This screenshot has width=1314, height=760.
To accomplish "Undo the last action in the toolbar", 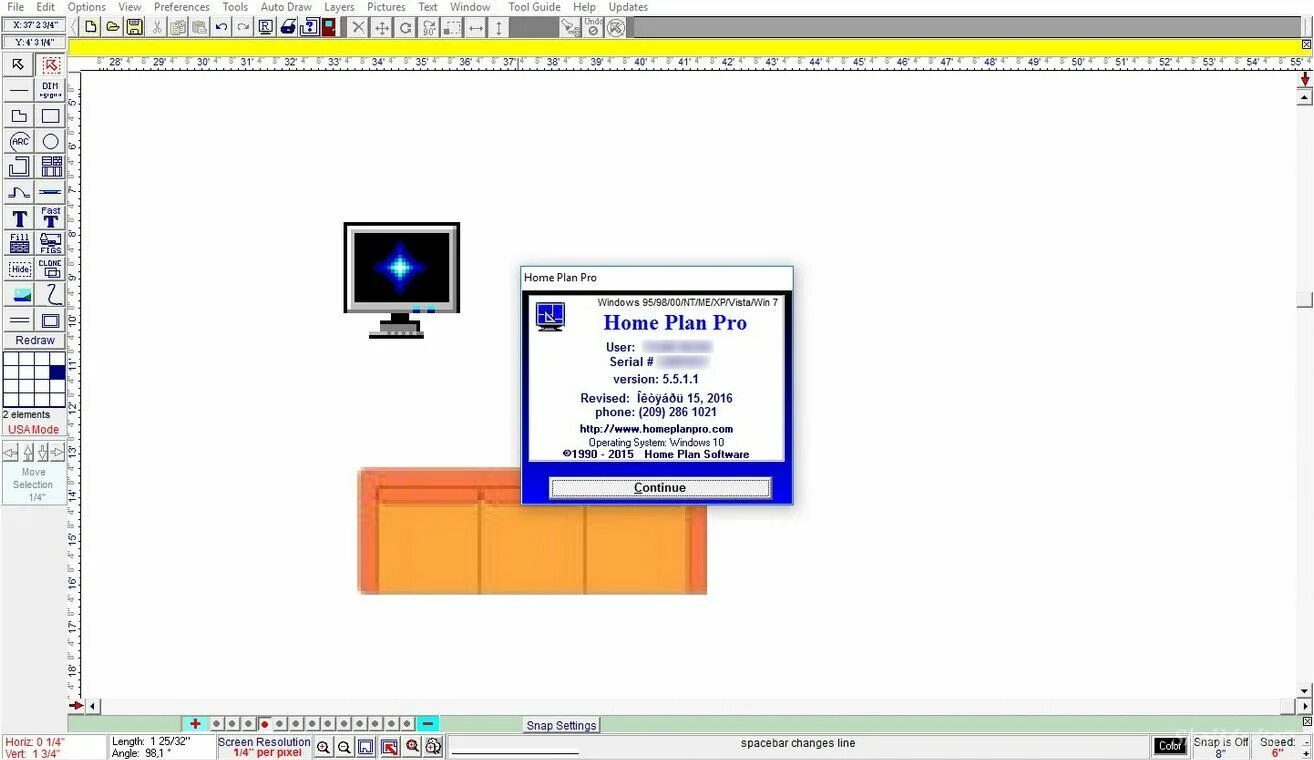I will tap(221, 27).
